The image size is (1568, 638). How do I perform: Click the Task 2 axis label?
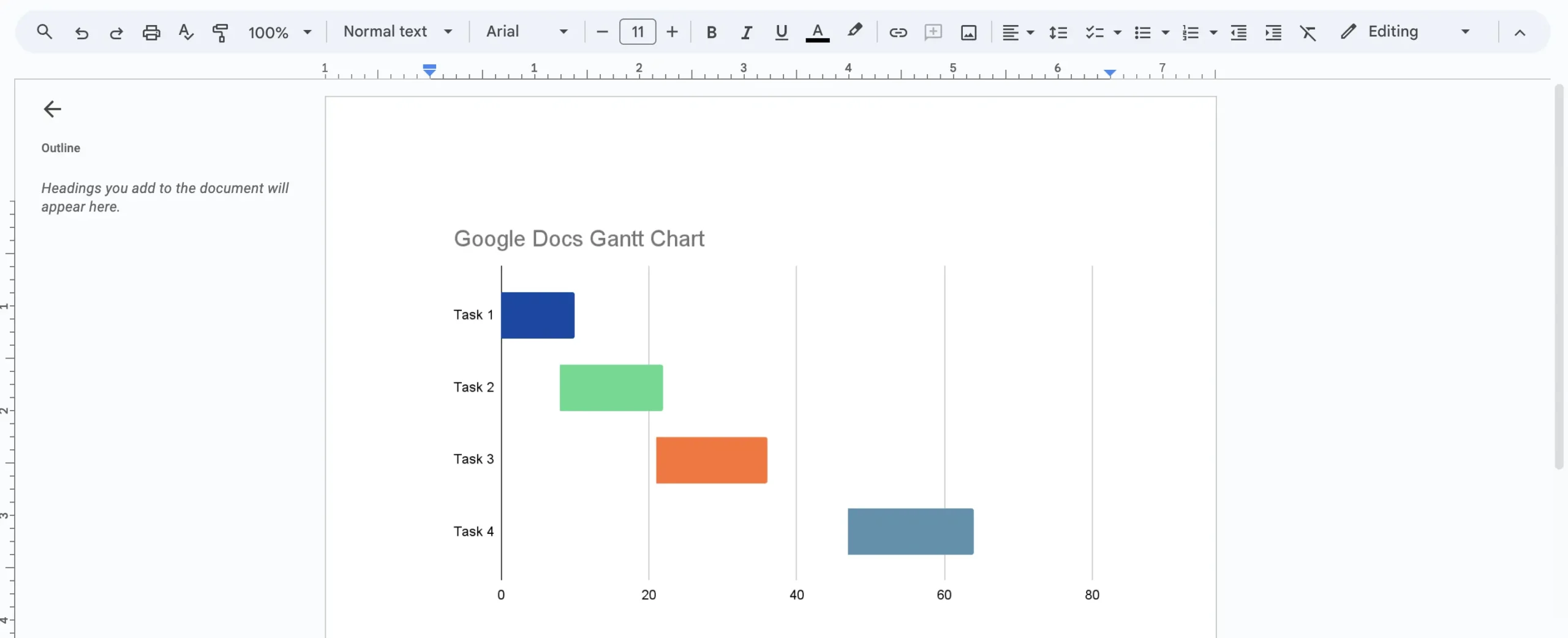473,387
